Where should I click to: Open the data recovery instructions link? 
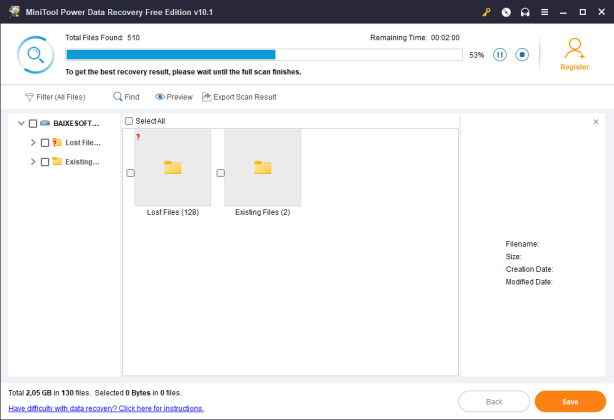tap(106, 408)
